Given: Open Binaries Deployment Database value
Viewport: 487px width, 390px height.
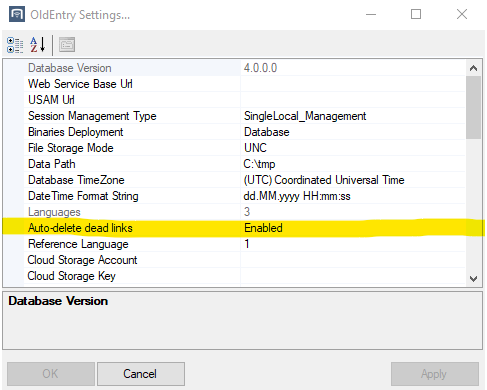Looking at the screenshot, I should (353, 132).
